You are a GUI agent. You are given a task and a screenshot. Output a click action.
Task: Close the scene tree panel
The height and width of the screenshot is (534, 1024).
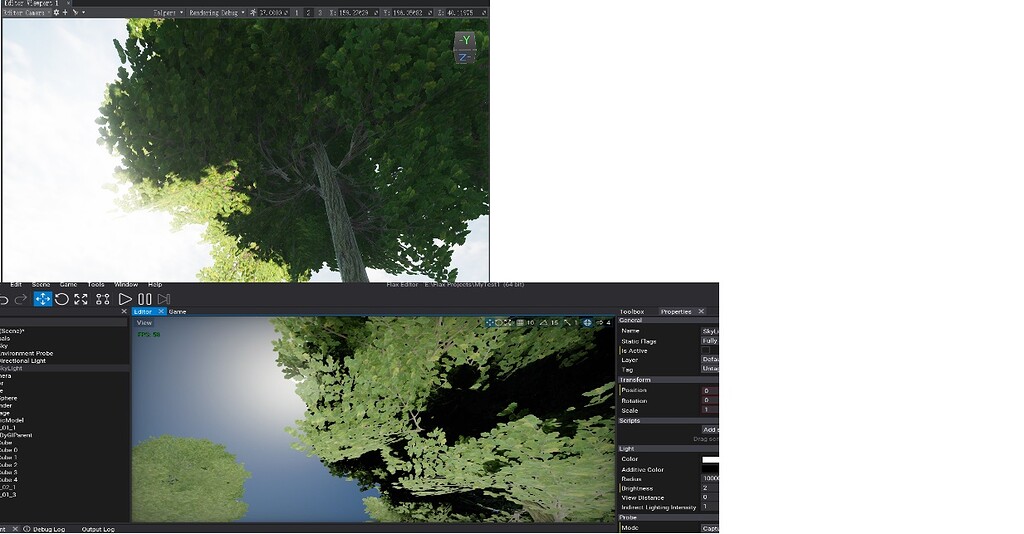point(124,311)
